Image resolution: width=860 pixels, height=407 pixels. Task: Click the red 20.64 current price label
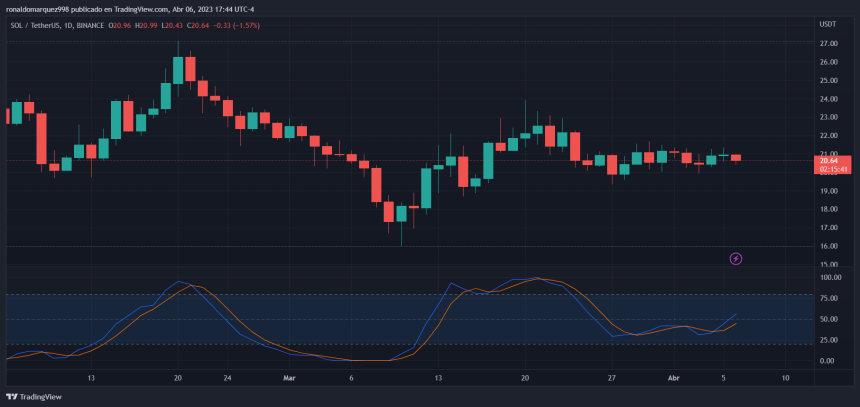828,160
